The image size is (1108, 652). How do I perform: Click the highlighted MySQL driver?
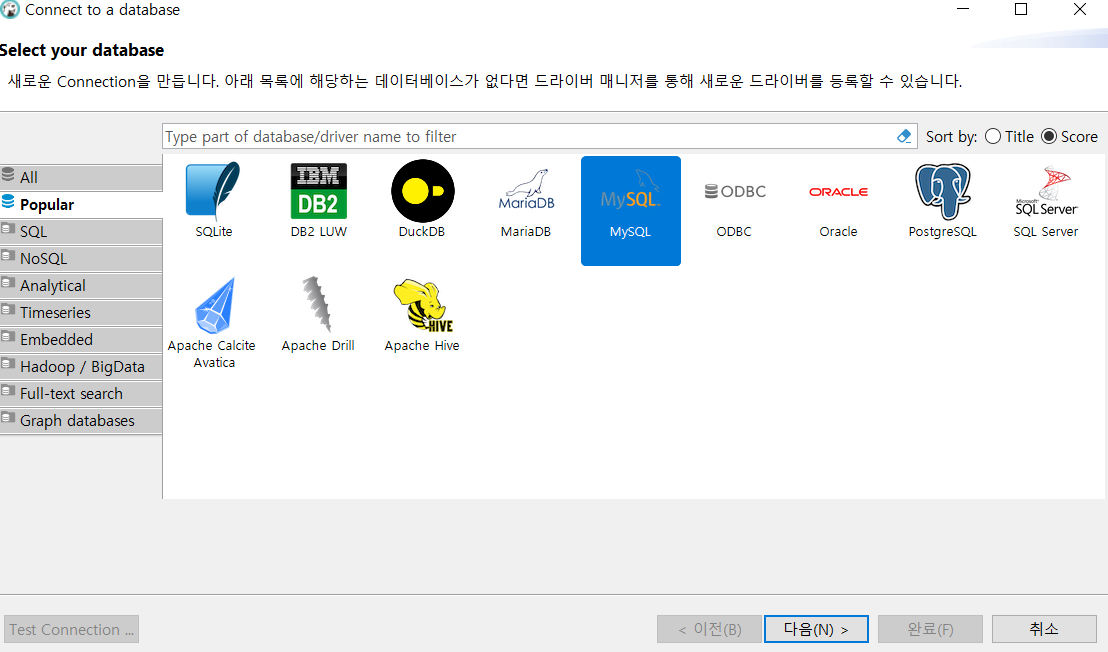(630, 211)
